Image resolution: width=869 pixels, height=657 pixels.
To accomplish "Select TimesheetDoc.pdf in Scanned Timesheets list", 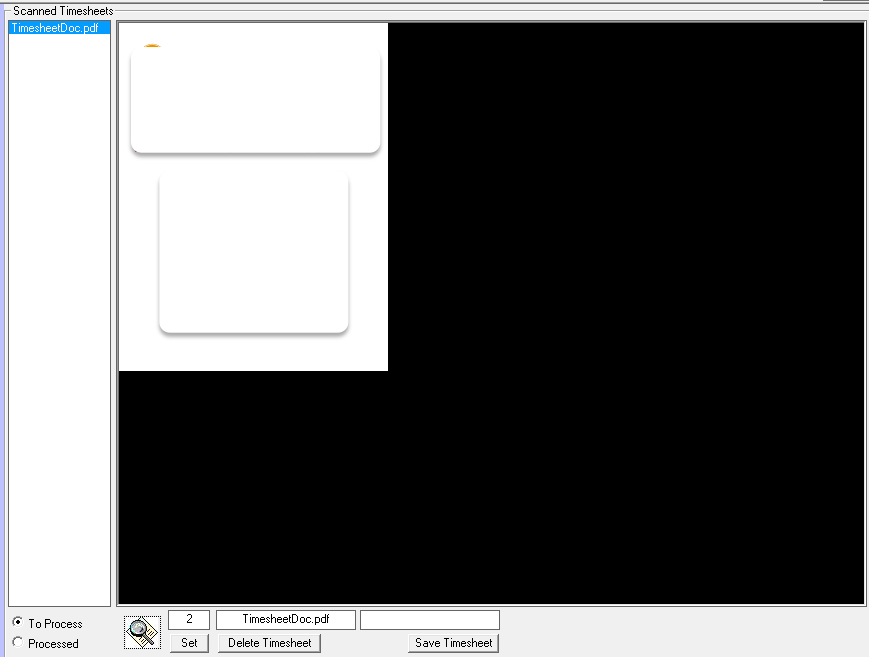I will coord(55,28).
